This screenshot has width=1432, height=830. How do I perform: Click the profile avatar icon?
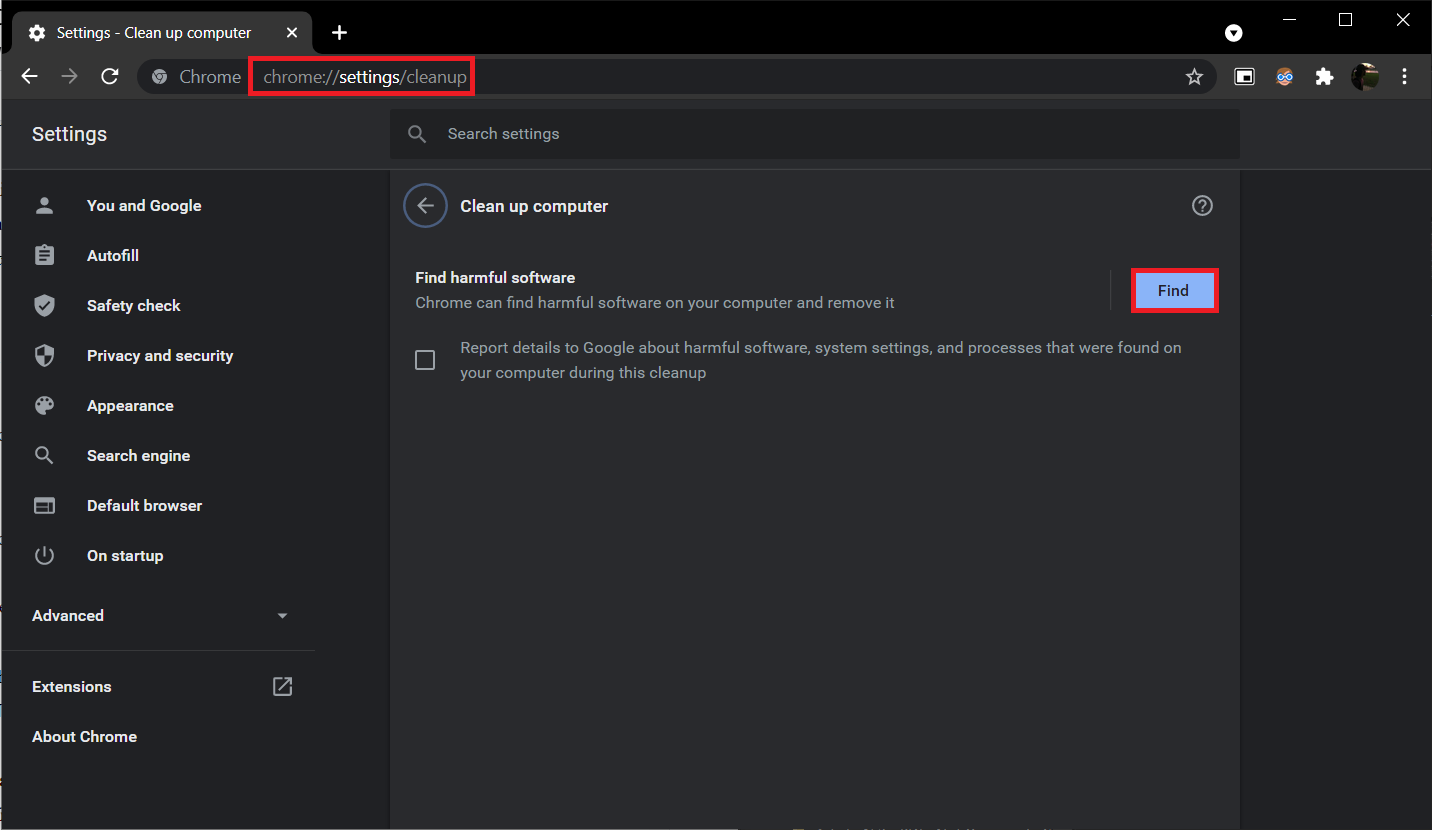pyautogui.click(x=1365, y=77)
